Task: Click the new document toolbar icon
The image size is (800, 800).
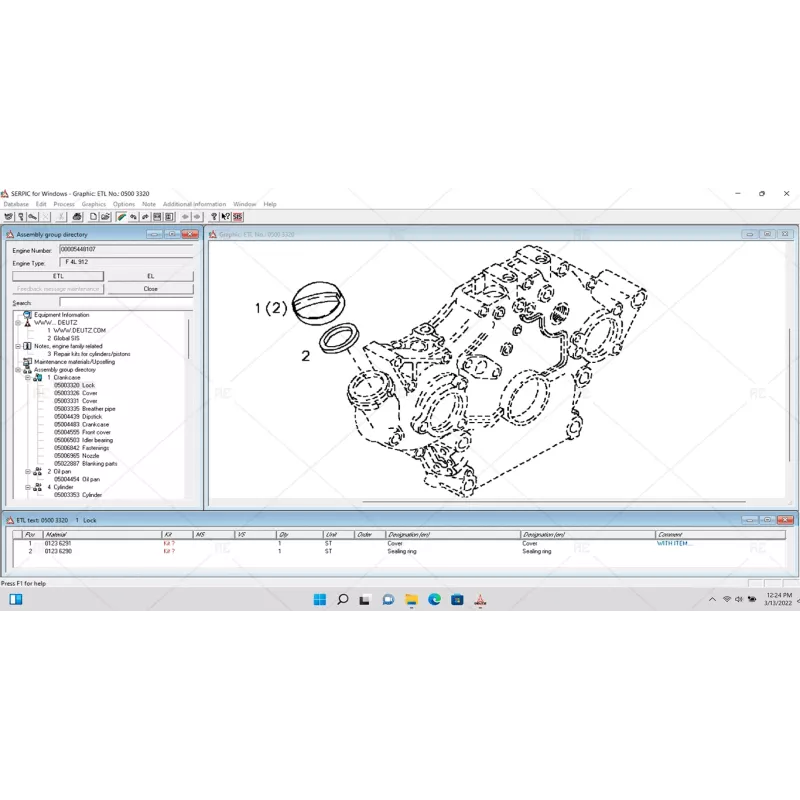Action: coord(92,217)
